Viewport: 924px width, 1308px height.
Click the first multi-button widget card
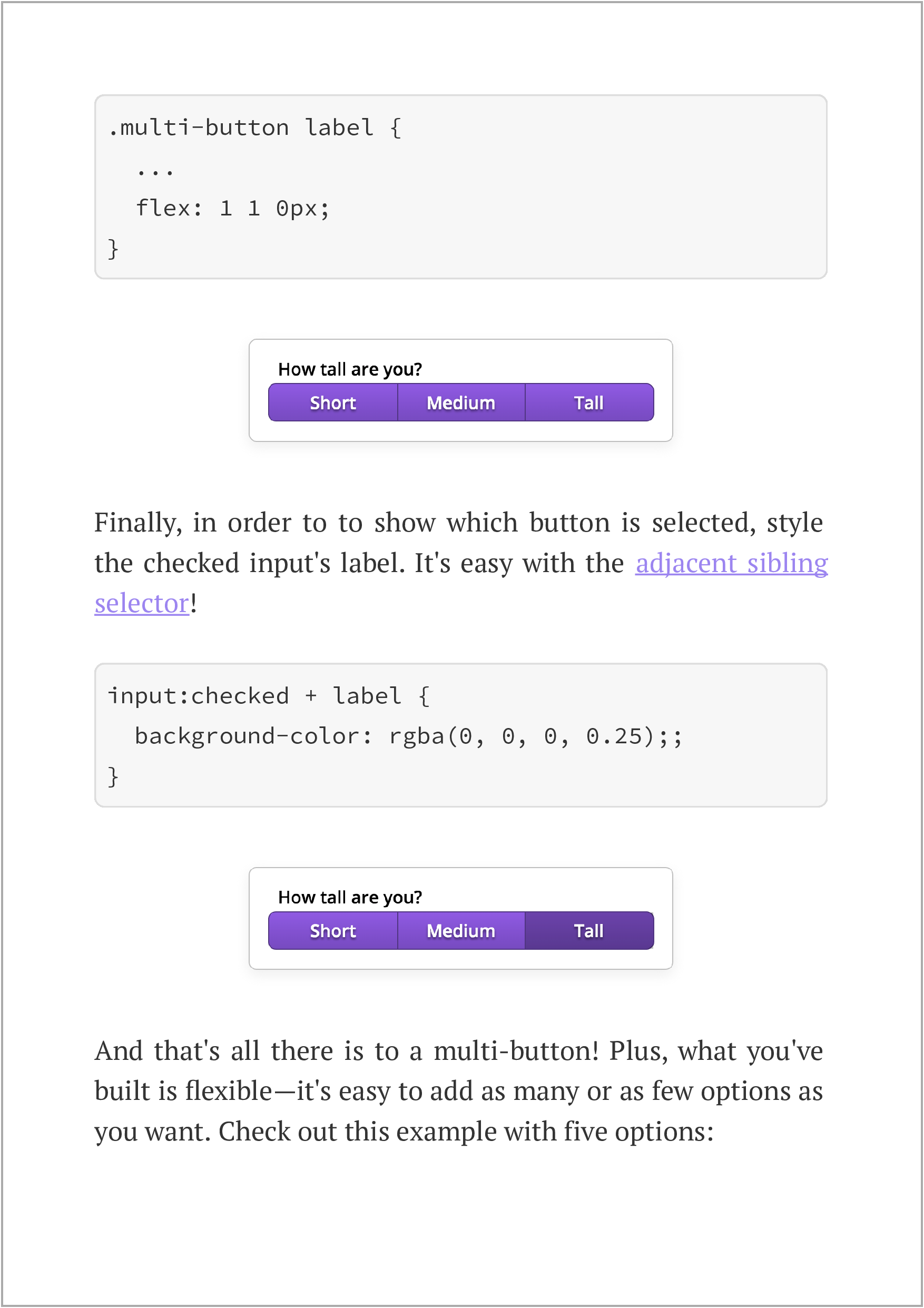tap(460, 390)
